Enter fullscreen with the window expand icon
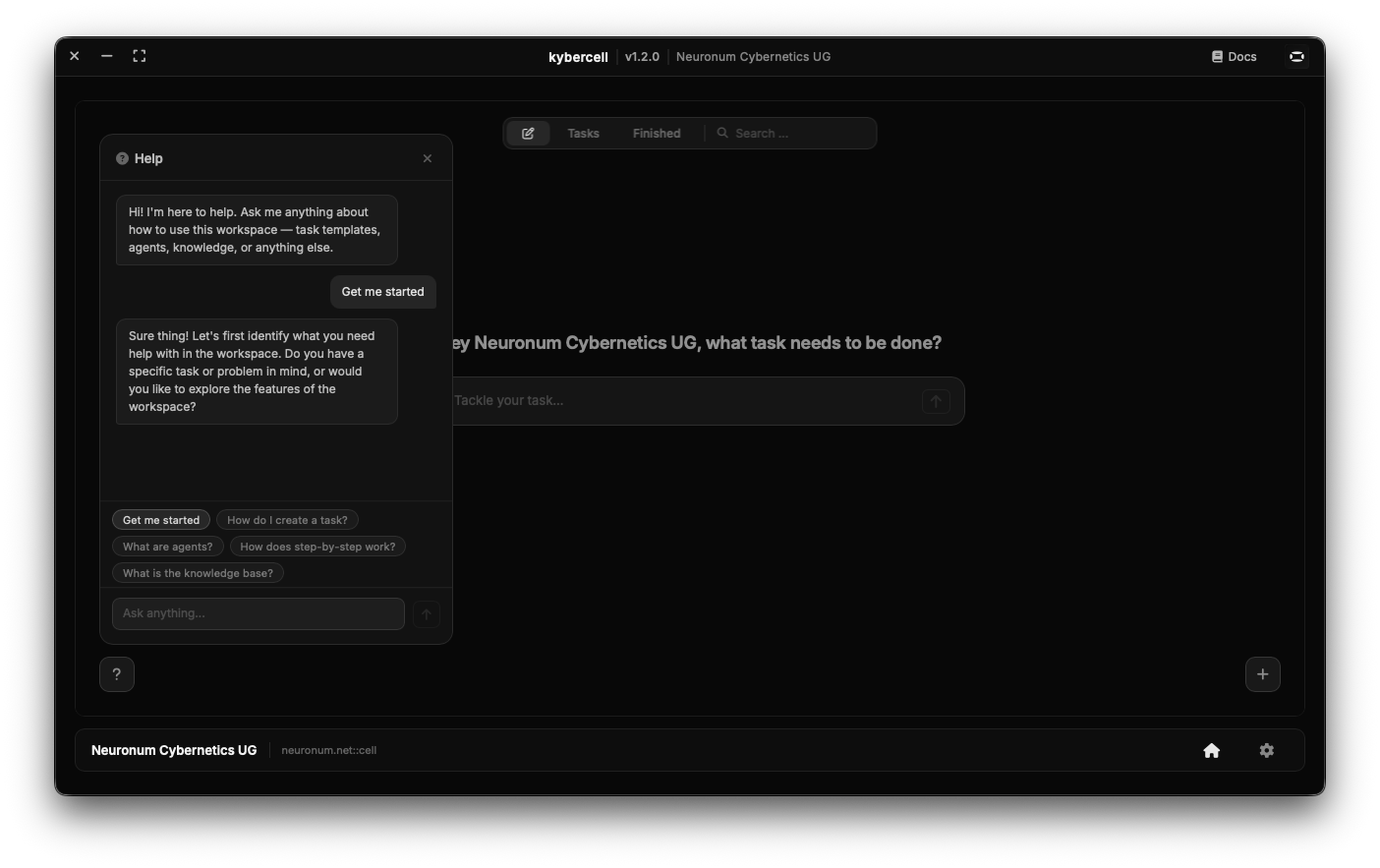The image size is (1380, 868). [140, 57]
